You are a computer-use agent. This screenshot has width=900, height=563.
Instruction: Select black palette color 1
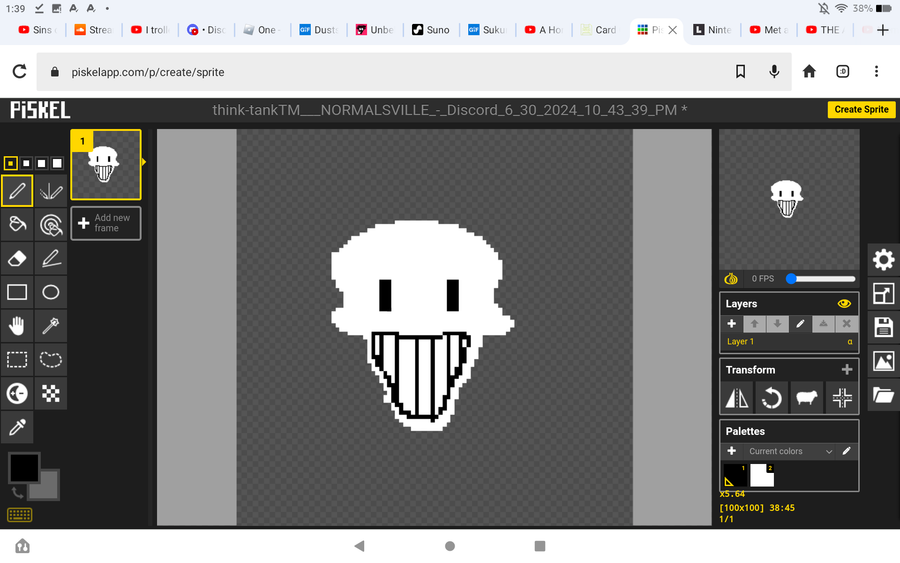pyautogui.click(x=735, y=475)
